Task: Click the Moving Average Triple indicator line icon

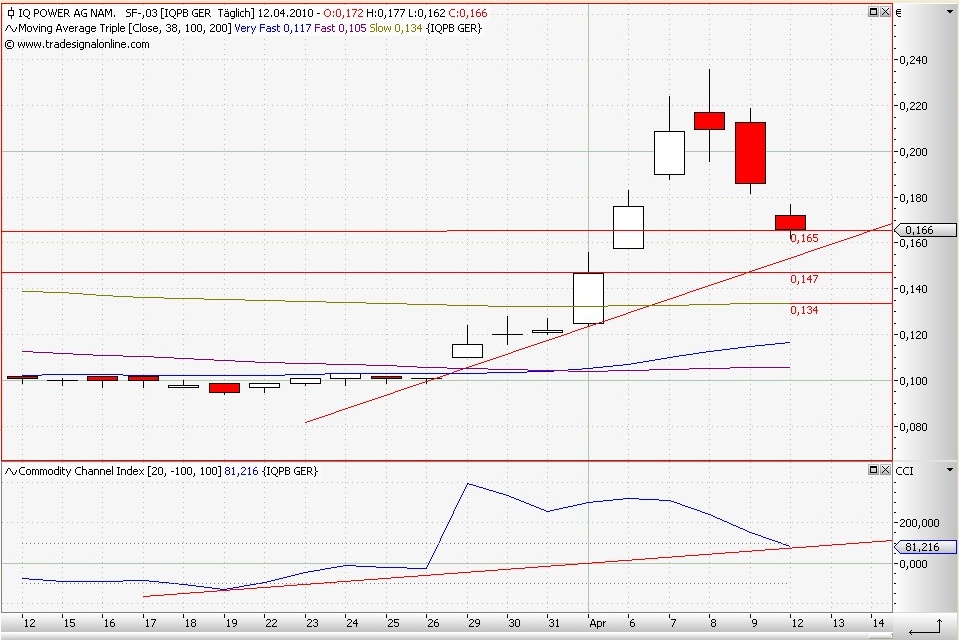Action: 11,28
